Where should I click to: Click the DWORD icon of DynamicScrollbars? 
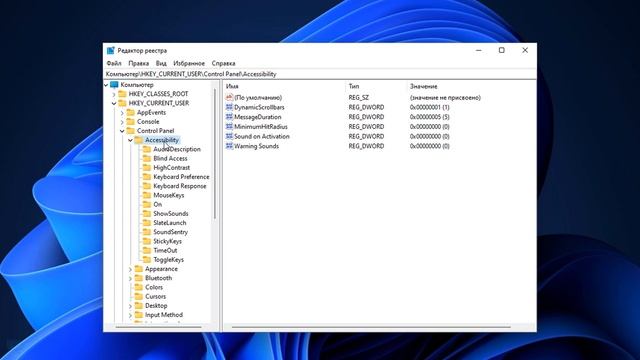(x=229, y=107)
